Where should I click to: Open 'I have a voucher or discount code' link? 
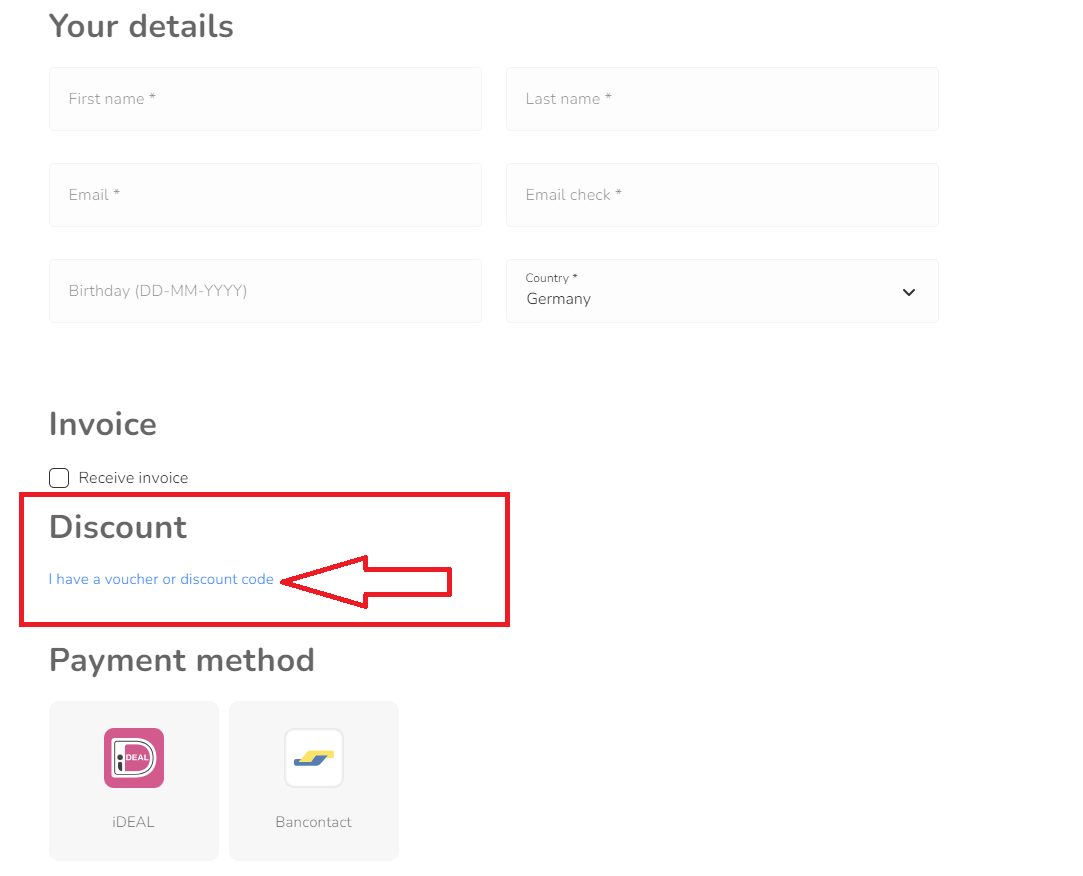pyautogui.click(x=161, y=579)
